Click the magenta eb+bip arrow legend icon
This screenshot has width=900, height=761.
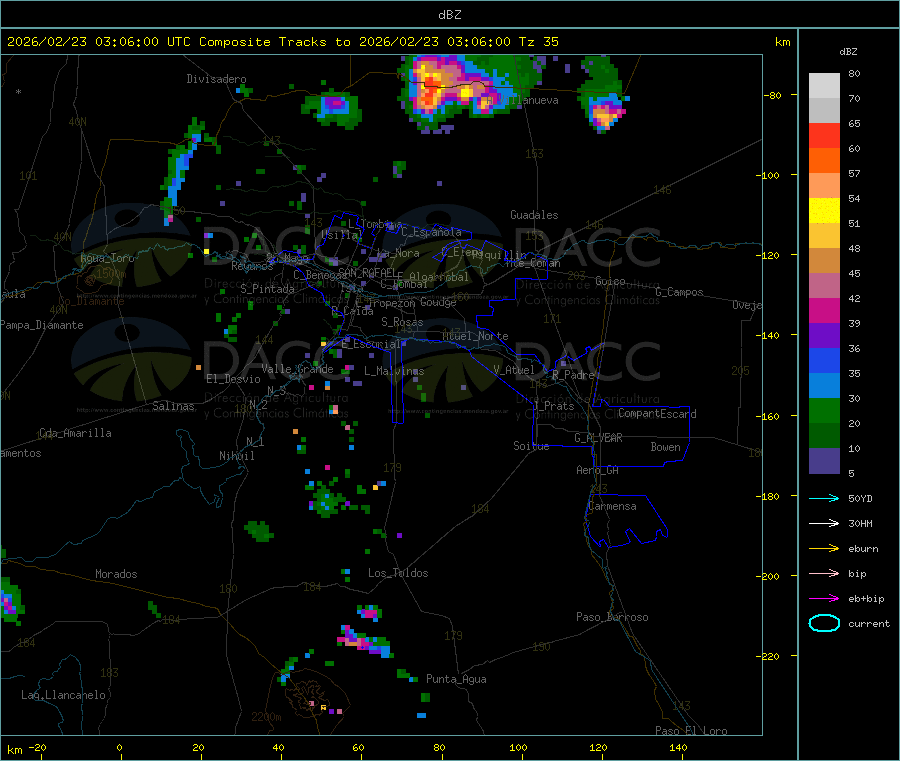coord(824,598)
